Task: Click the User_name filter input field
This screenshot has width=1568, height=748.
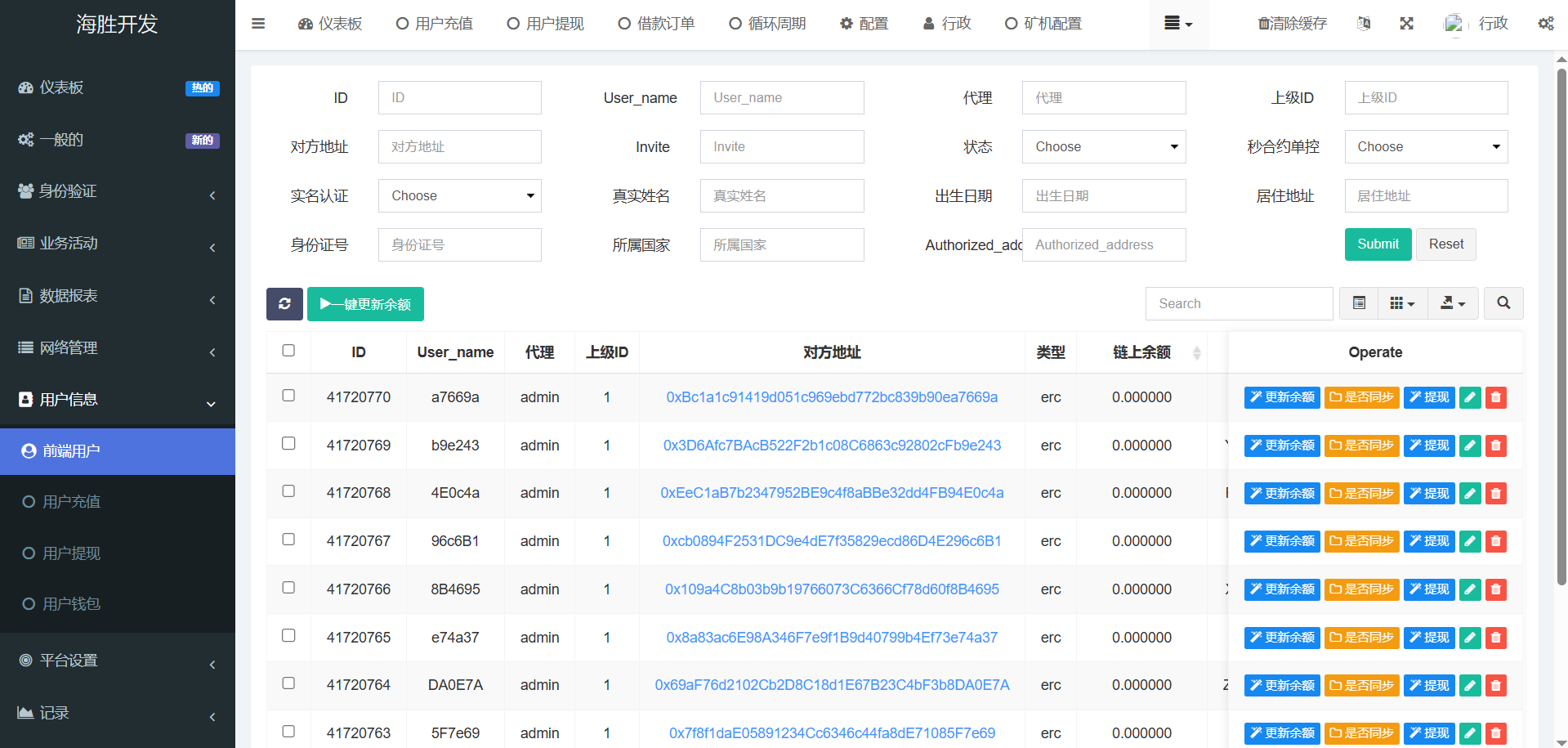Action: [x=781, y=98]
